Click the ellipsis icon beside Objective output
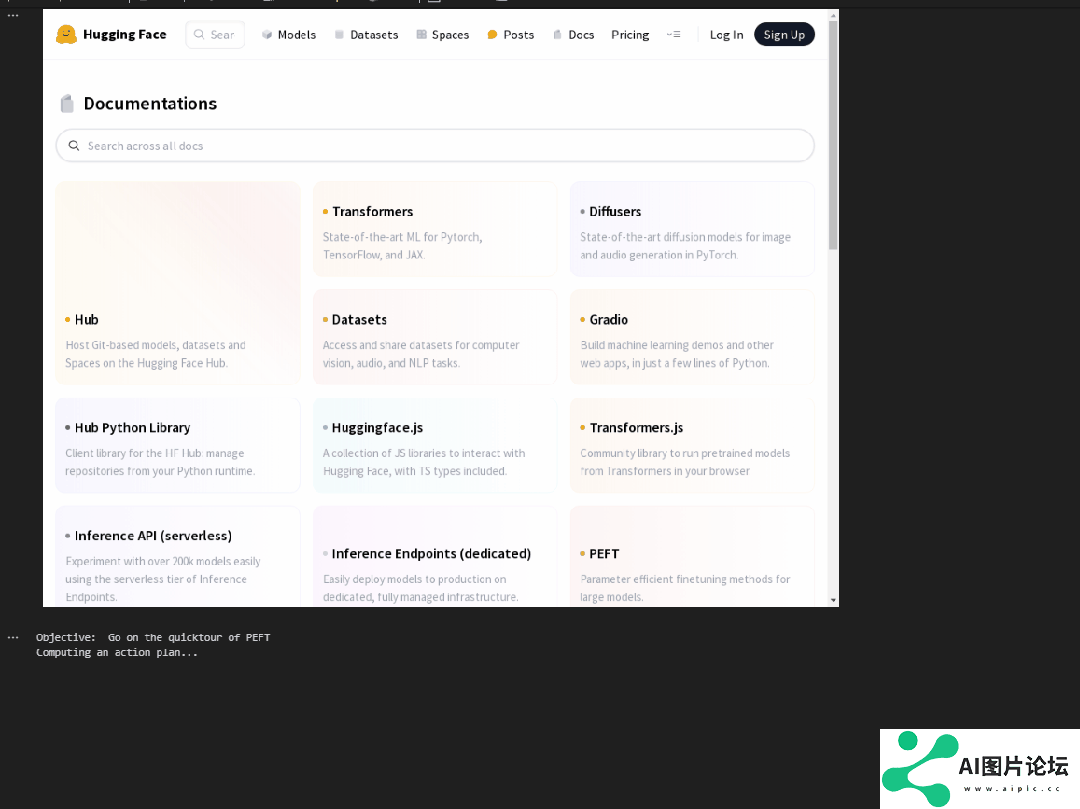1080x809 pixels. [13, 638]
